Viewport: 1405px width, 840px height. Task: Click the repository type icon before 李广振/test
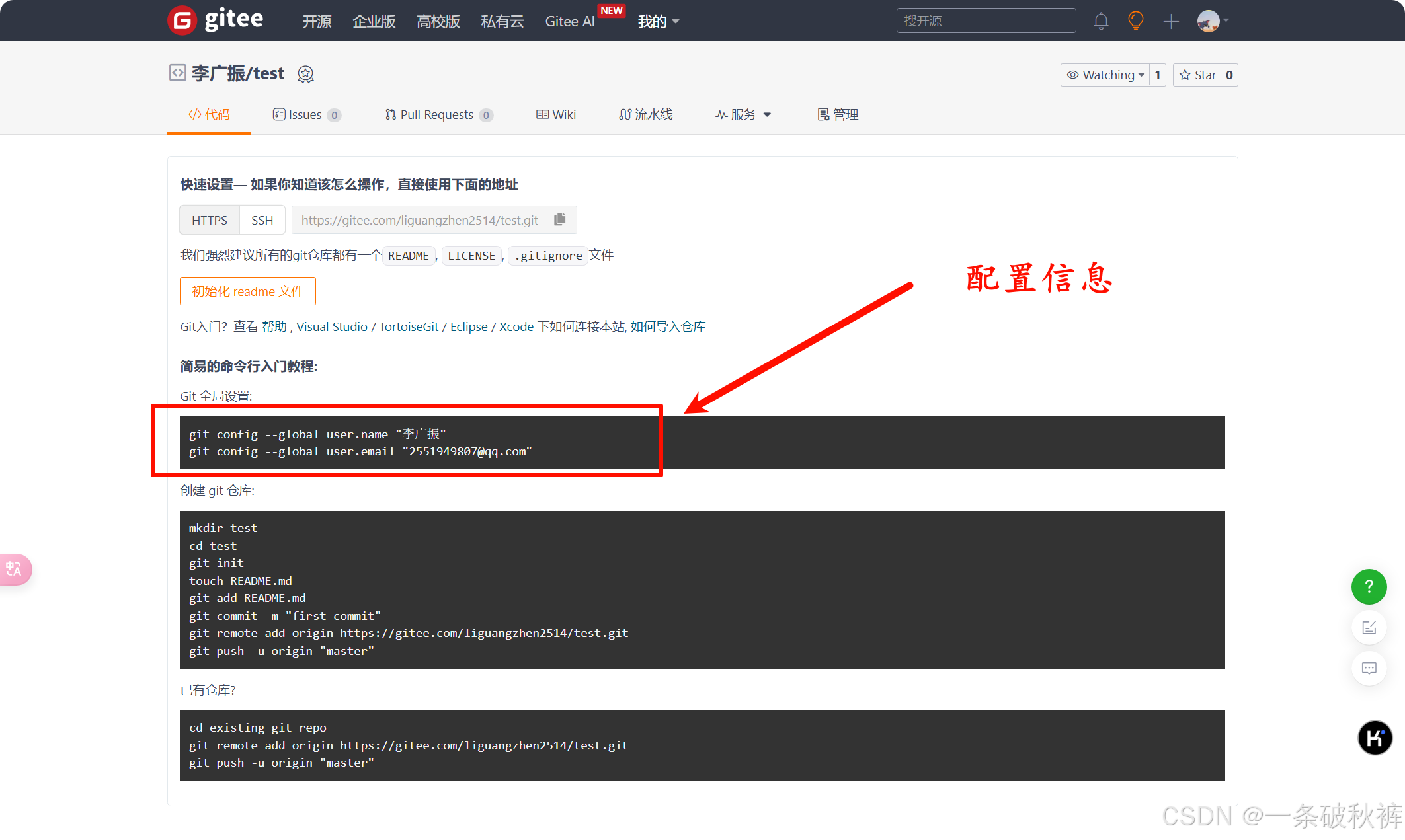coord(177,73)
